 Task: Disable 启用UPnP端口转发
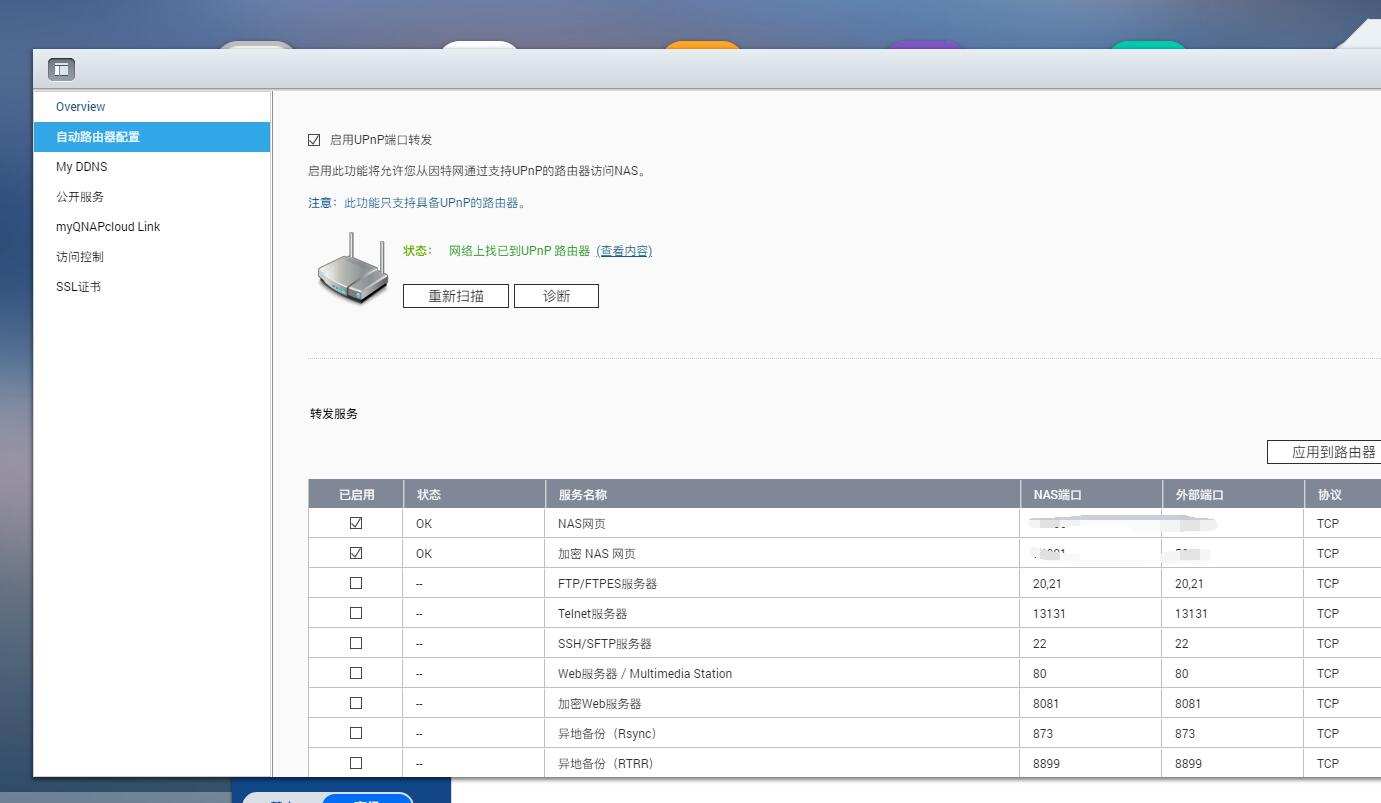point(314,139)
